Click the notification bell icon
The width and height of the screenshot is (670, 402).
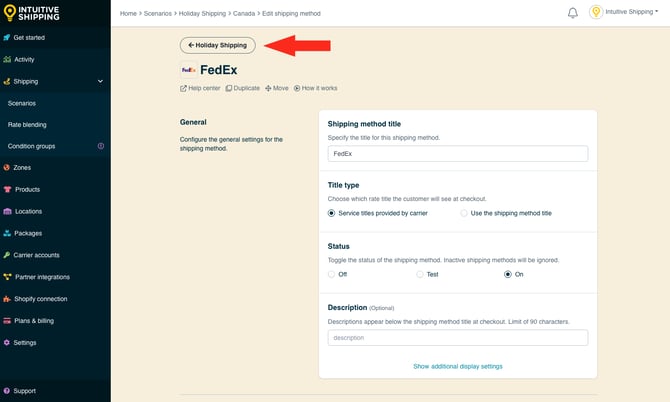click(573, 13)
